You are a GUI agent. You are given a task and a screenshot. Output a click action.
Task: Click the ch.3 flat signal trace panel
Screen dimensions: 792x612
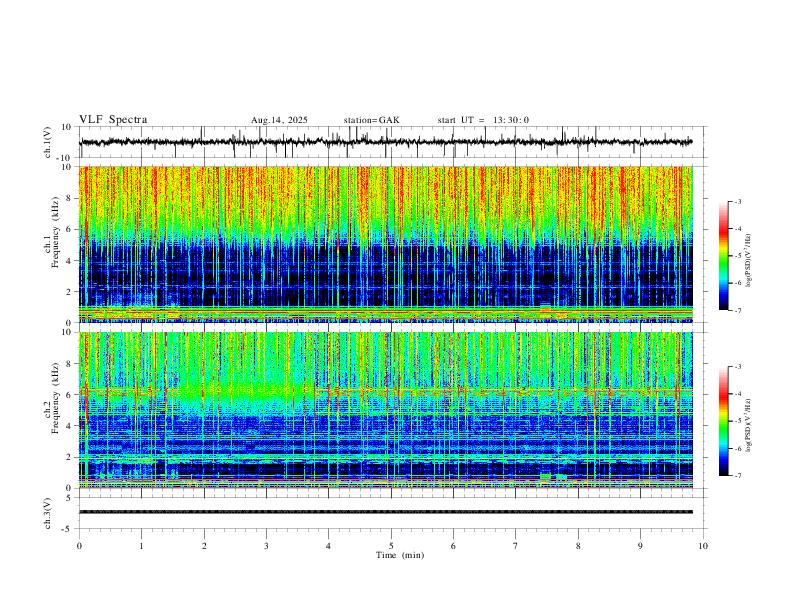click(393, 513)
